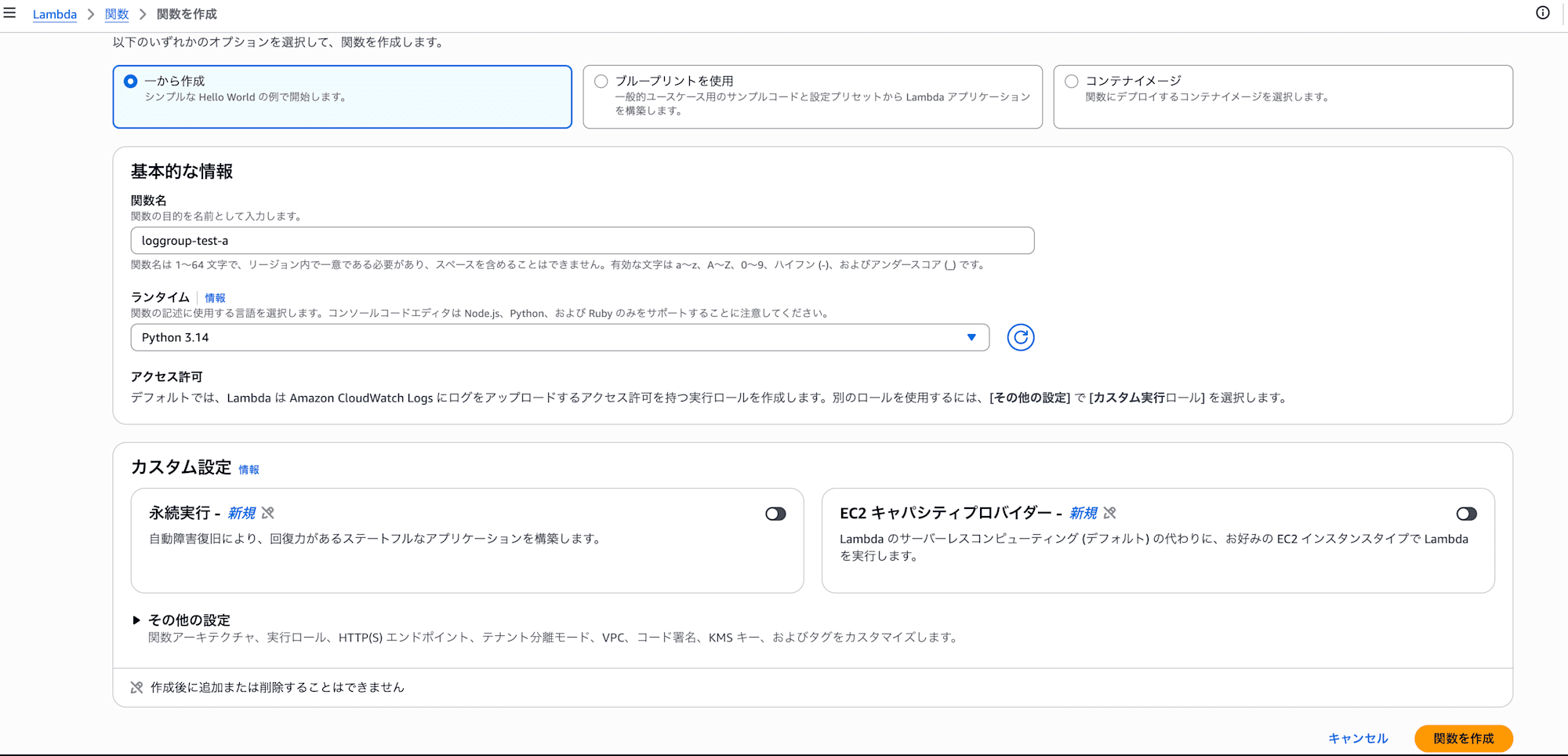
Task: Click the キャンセル button
Action: (1358, 738)
